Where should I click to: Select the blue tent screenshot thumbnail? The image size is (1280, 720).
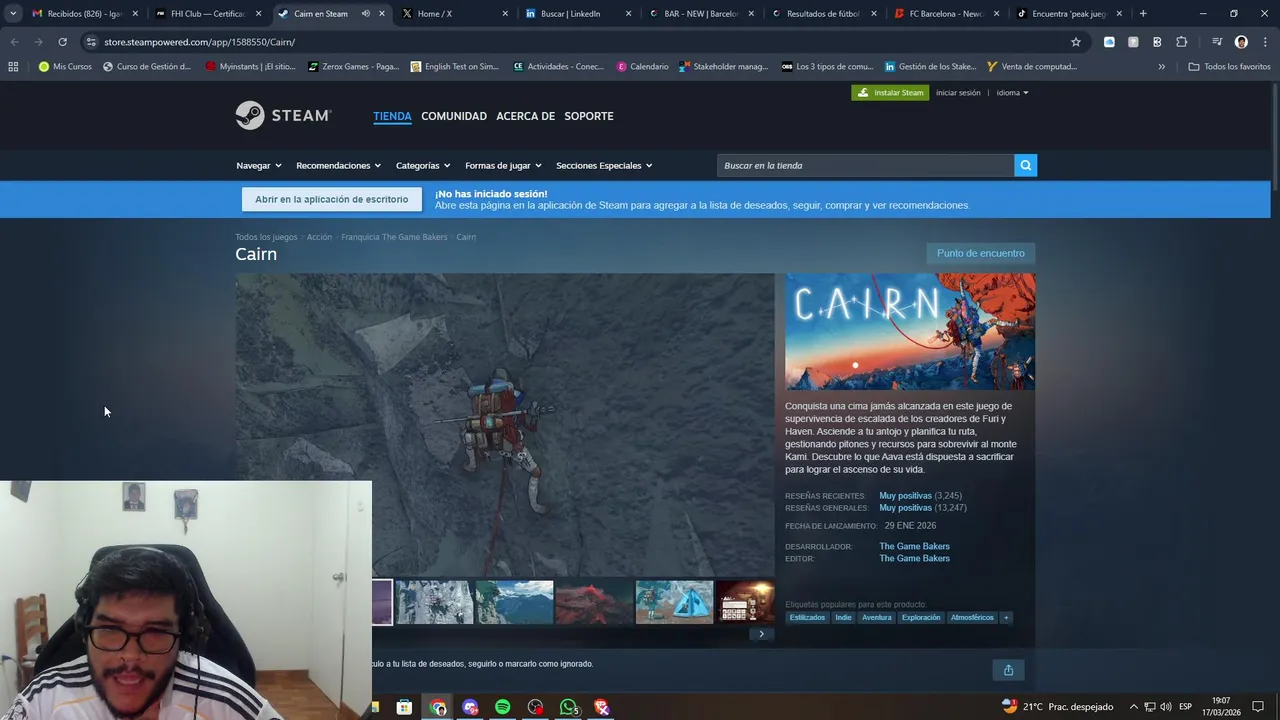pyautogui.click(x=674, y=602)
